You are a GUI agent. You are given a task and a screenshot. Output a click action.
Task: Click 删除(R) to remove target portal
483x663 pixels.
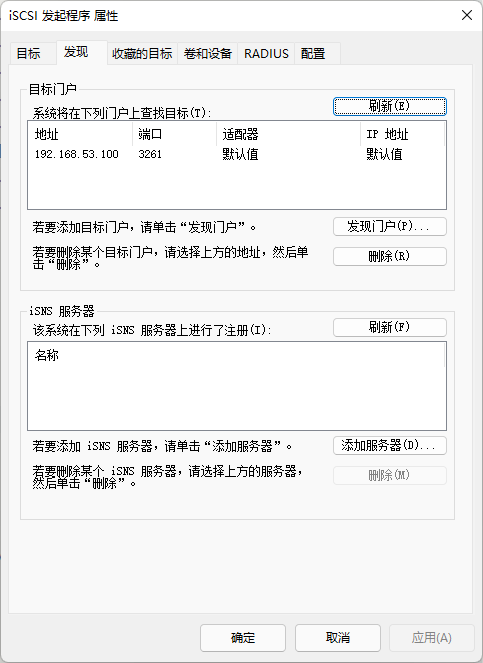click(390, 256)
